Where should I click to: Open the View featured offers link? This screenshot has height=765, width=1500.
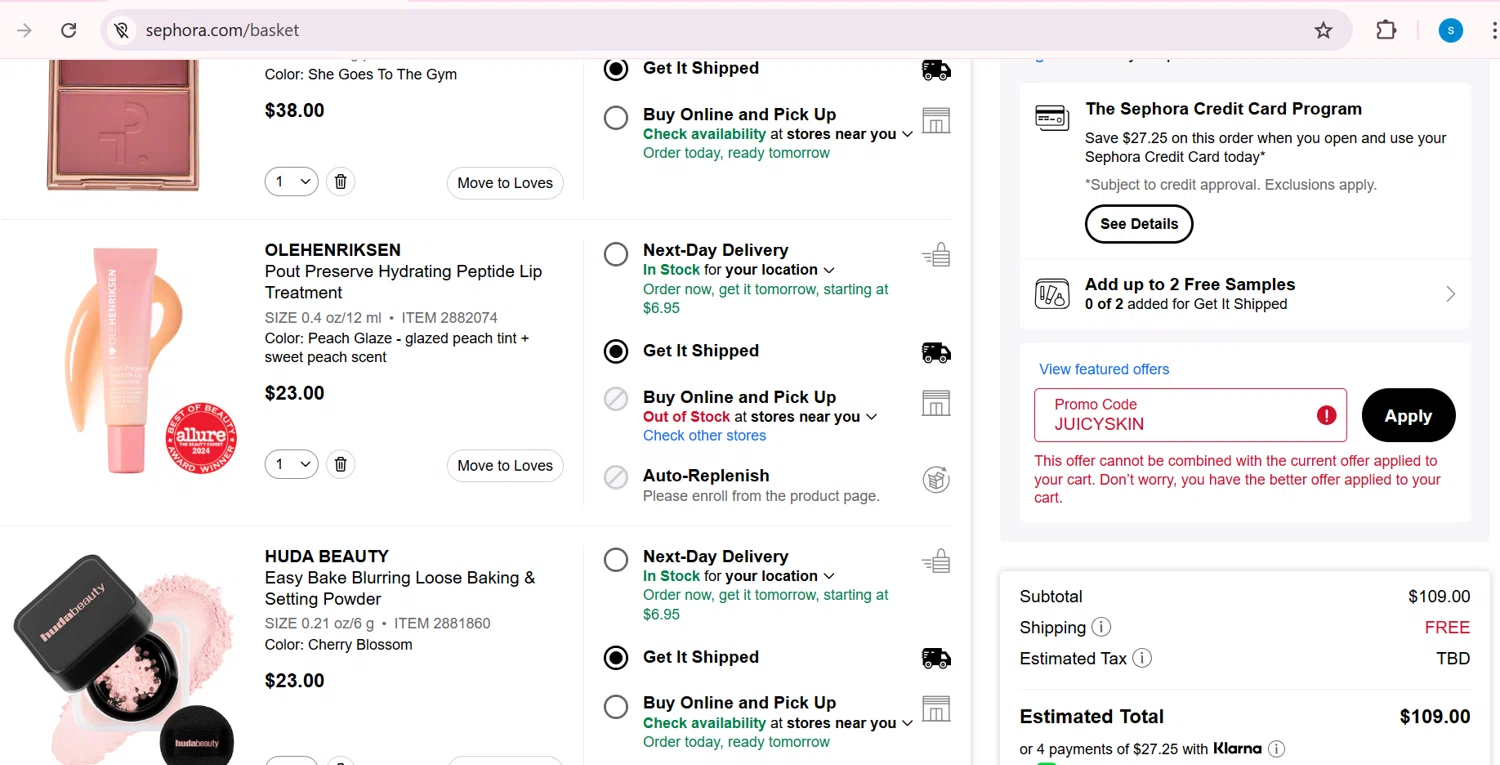[x=1104, y=369]
